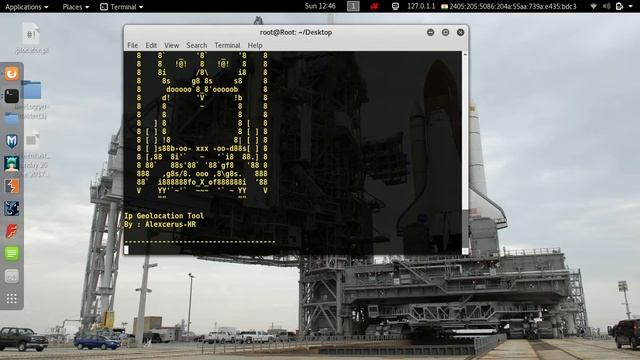This screenshot has width=640, height=360.
Task: Open the Help menu in terminal
Action: click(255, 45)
